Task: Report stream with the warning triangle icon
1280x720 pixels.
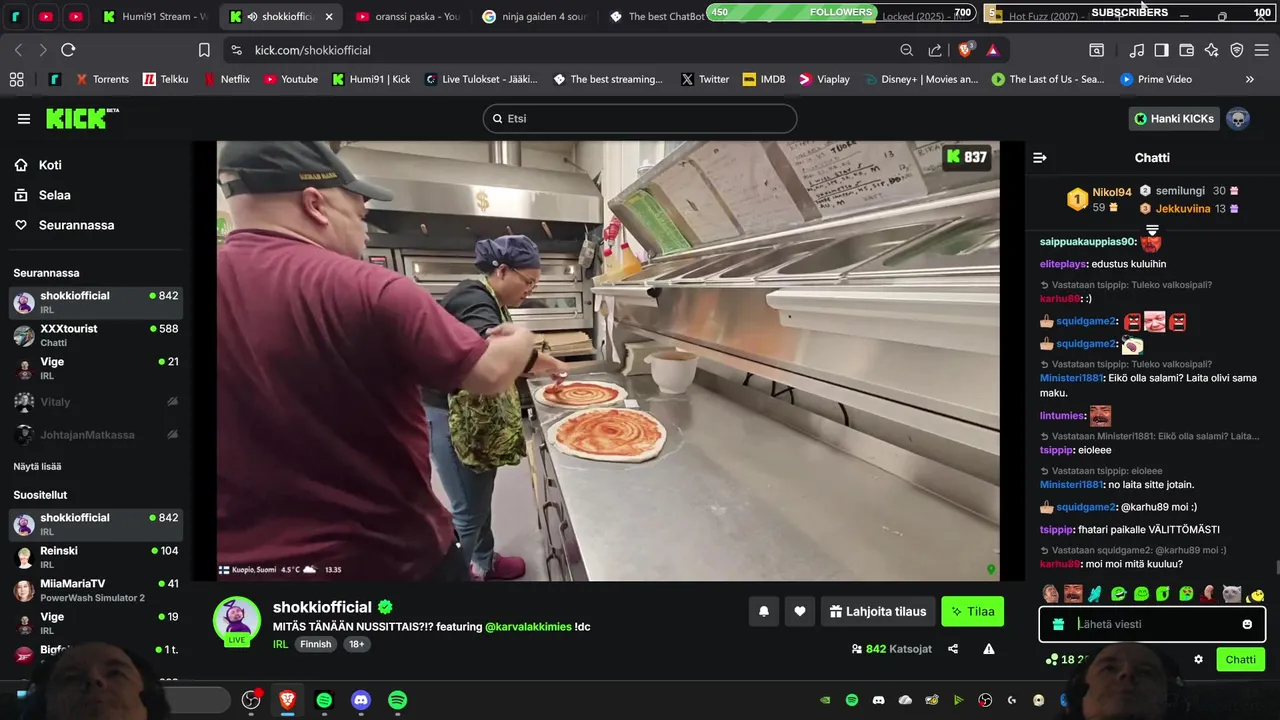Action: point(989,649)
